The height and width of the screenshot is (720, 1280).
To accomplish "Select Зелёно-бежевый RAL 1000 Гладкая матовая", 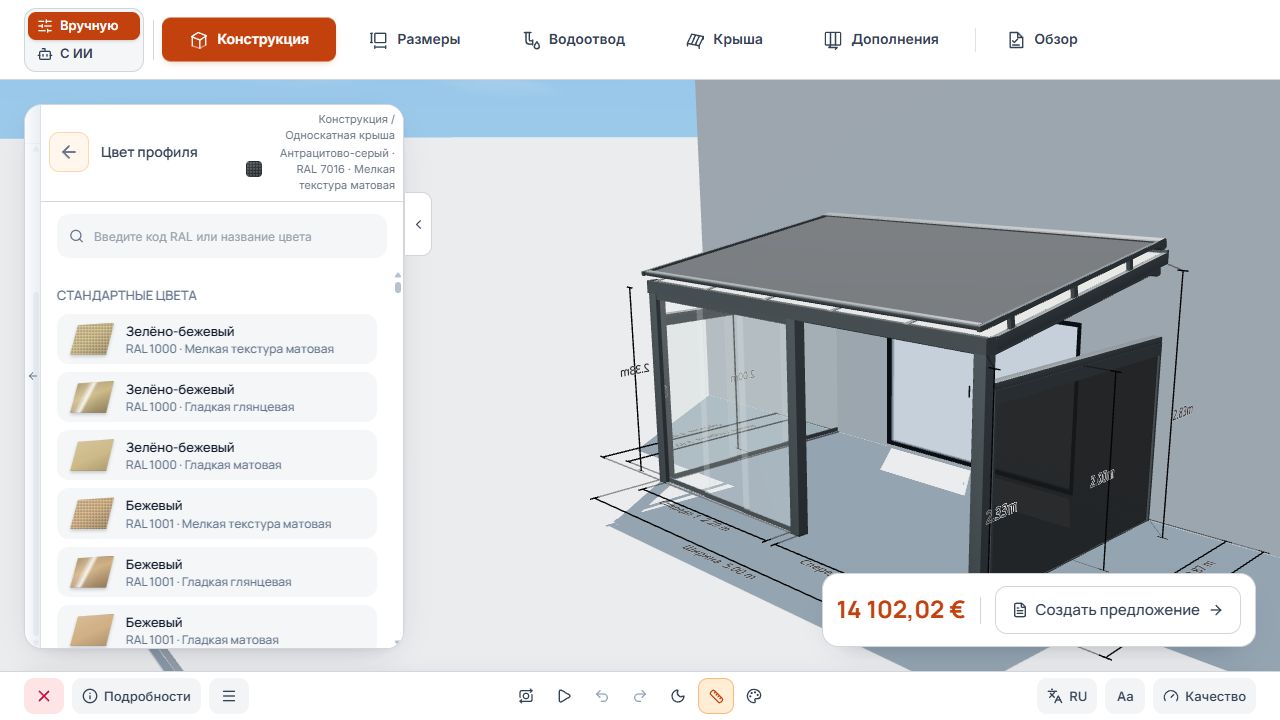I will click(217, 455).
